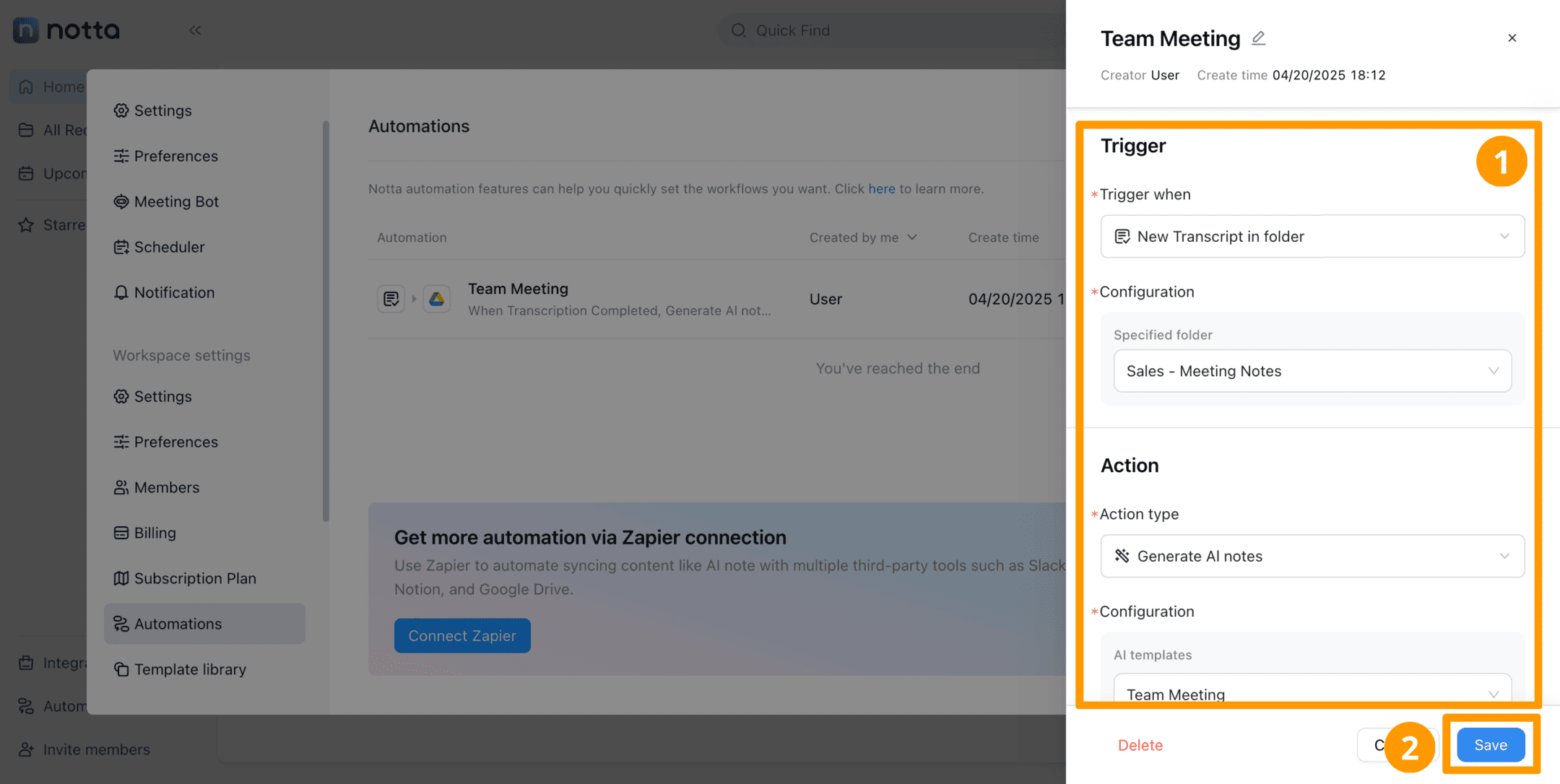1560x784 pixels.
Task: Open the Members page
Action: pyautogui.click(x=156, y=487)
